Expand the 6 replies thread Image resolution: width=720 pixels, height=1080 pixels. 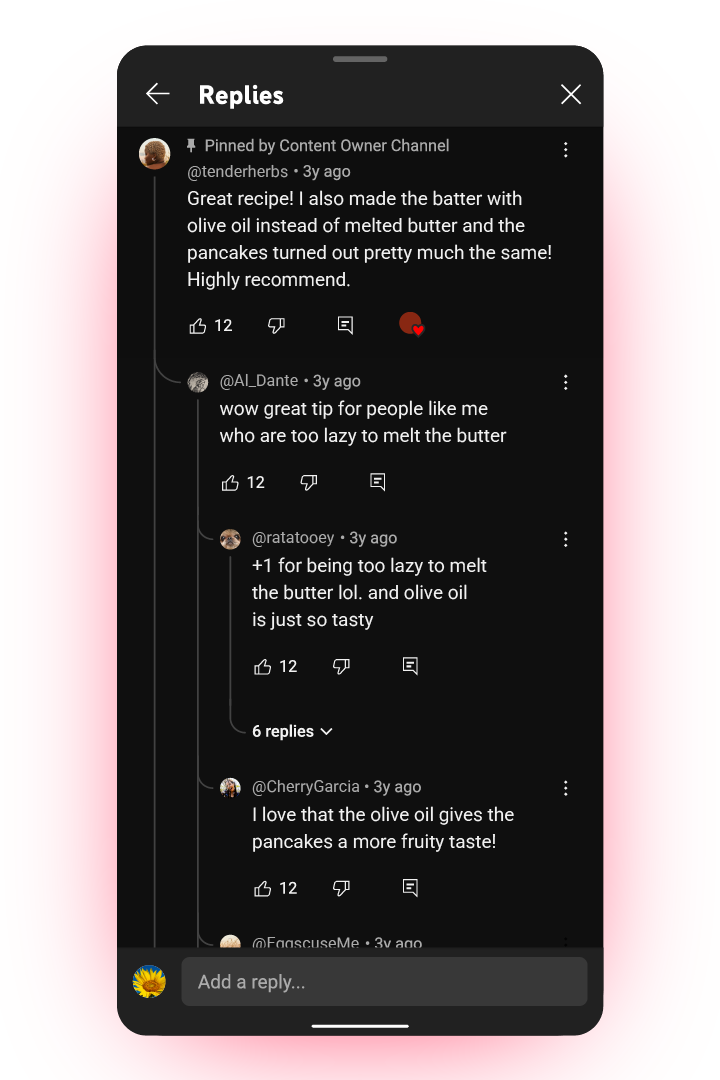click(292, 731)
